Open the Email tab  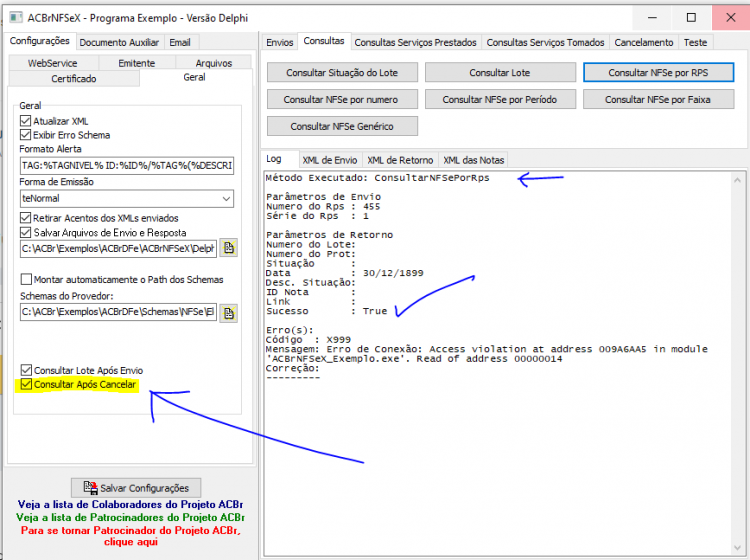click(x=180, y=43)
